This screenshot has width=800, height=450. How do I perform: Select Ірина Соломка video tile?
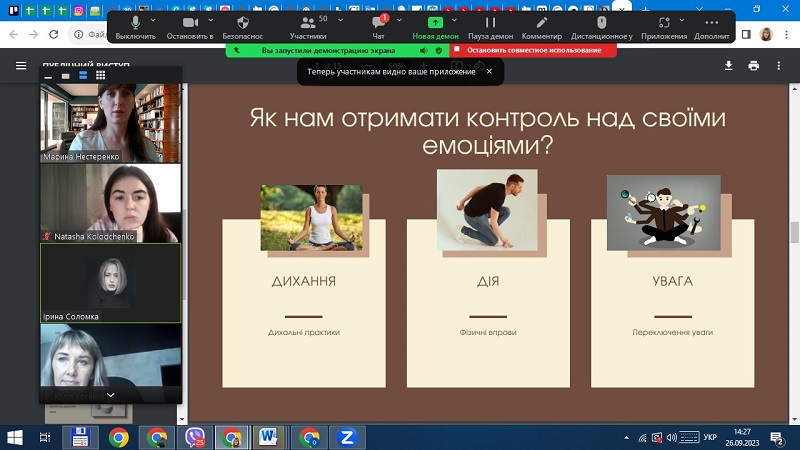pos(111,283)
